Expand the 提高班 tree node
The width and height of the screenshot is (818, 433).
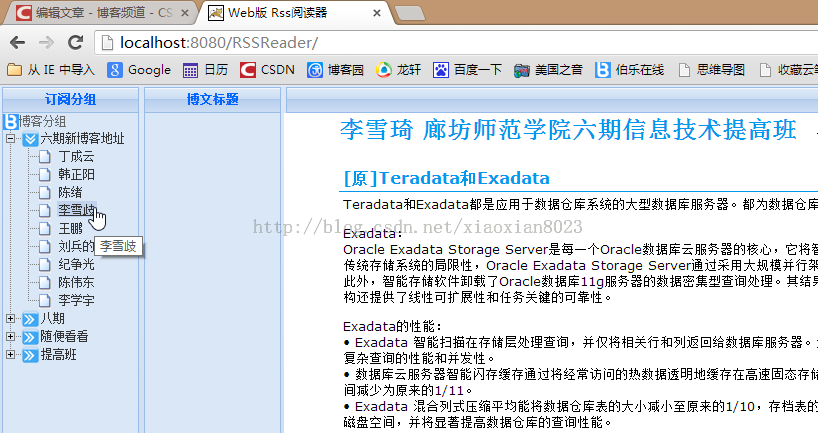click(10, 355)
